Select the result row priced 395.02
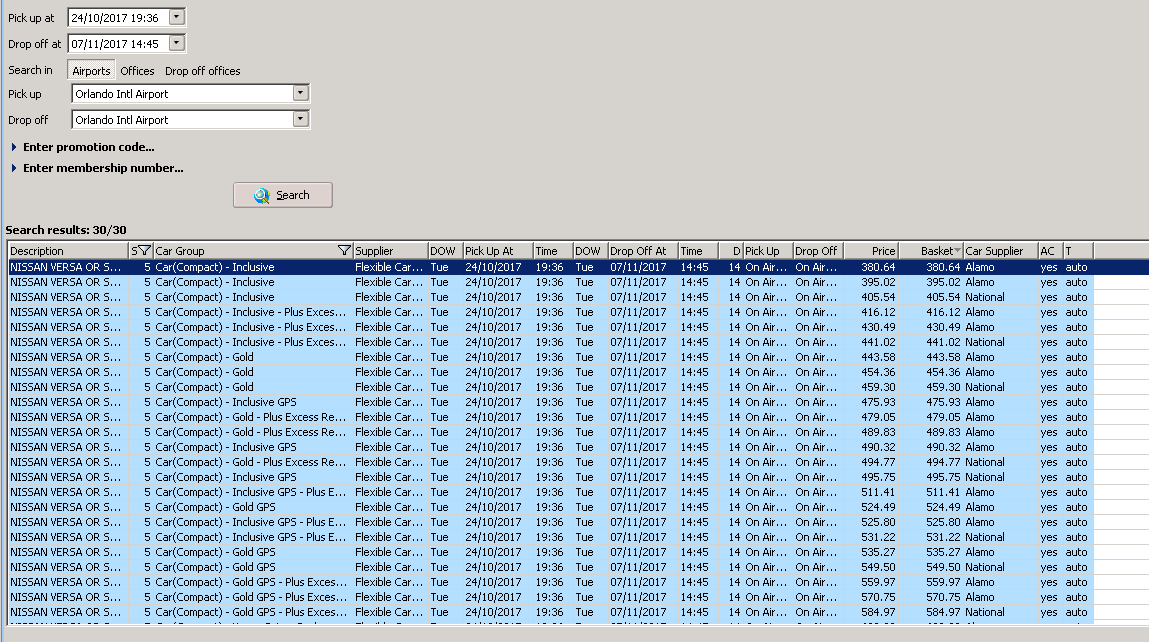Screen dimensions: 1149x642 click(550, 282)
